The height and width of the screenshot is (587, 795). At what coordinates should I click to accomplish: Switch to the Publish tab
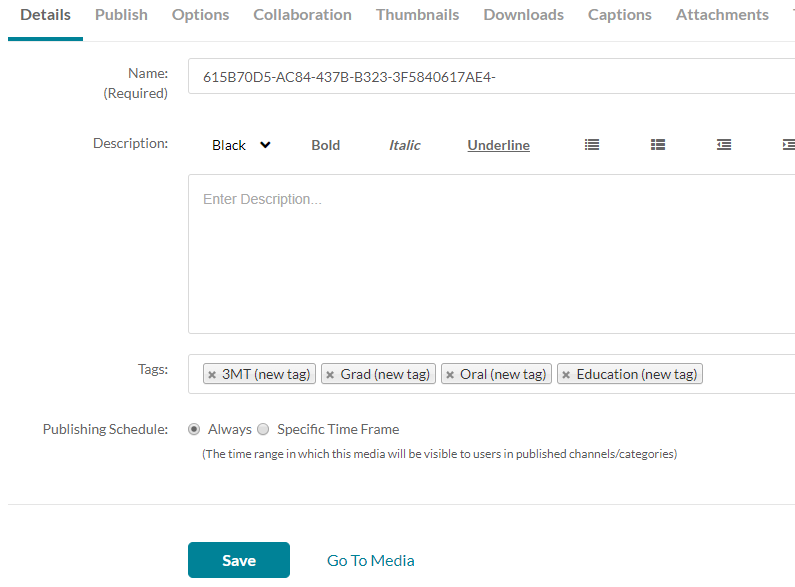(x=121, y=15)
